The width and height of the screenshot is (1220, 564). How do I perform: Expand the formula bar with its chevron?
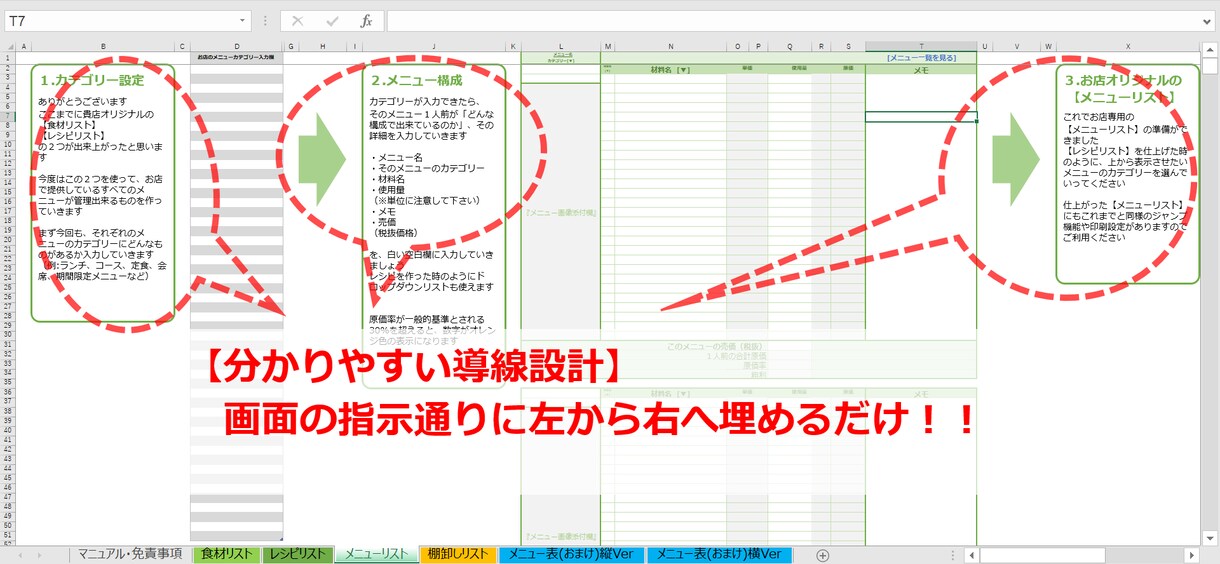pos(1209,21)
